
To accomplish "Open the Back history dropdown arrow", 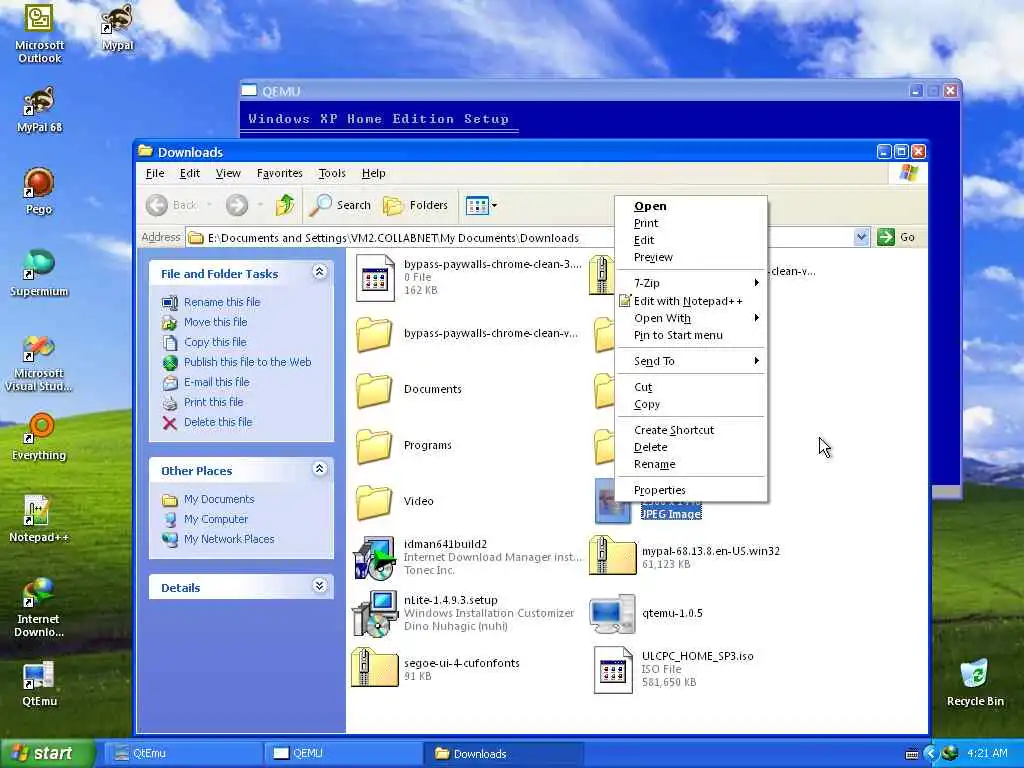I will pyautogui.click(x=209, y=205).
